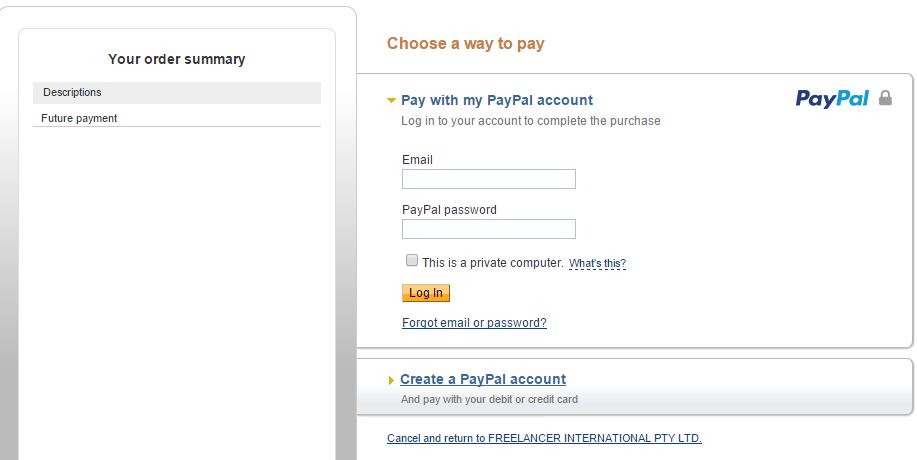Click the secure padlock icon
917x460 pixels.
coord(885,98)
